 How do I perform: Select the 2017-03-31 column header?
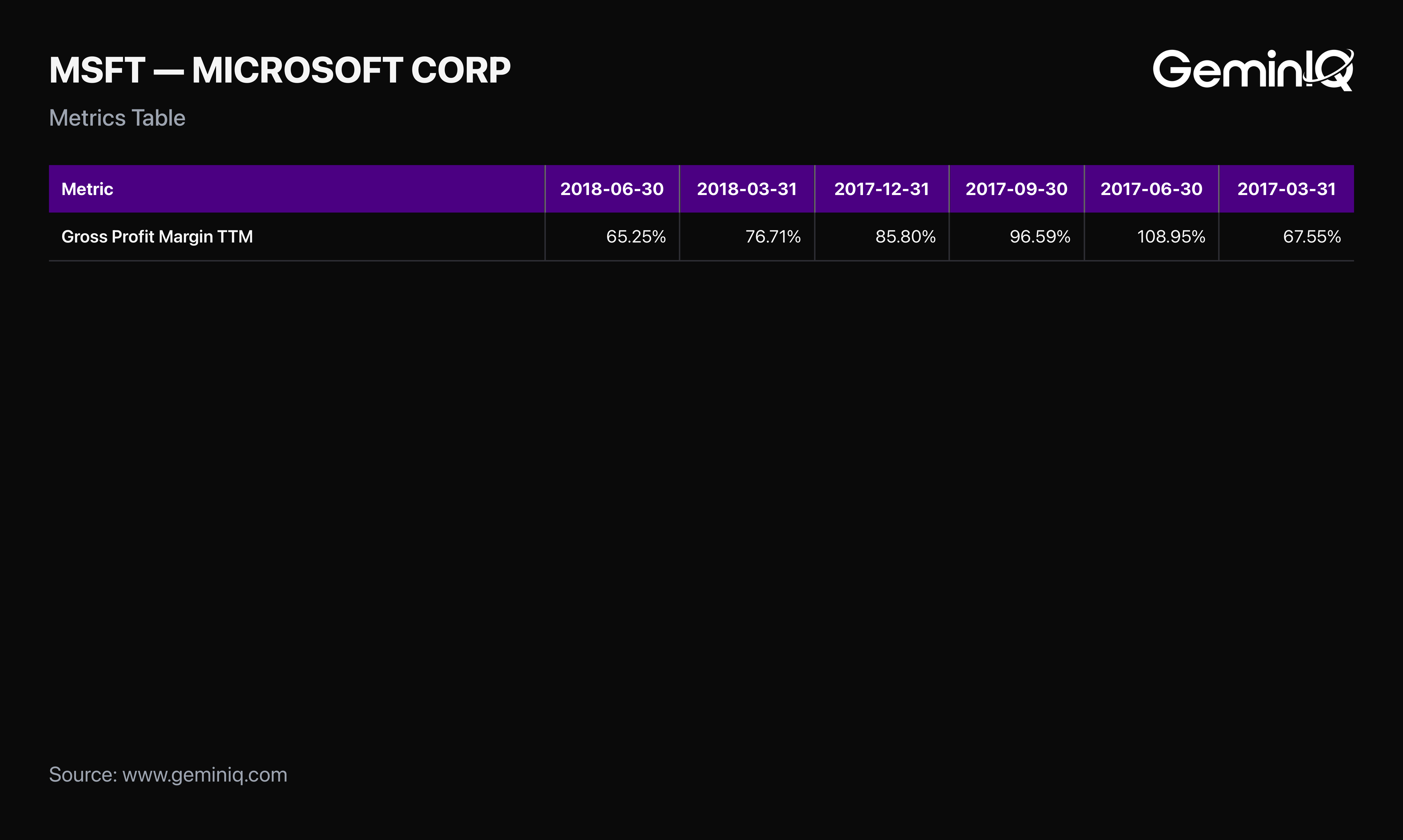tap(1286, 189)
